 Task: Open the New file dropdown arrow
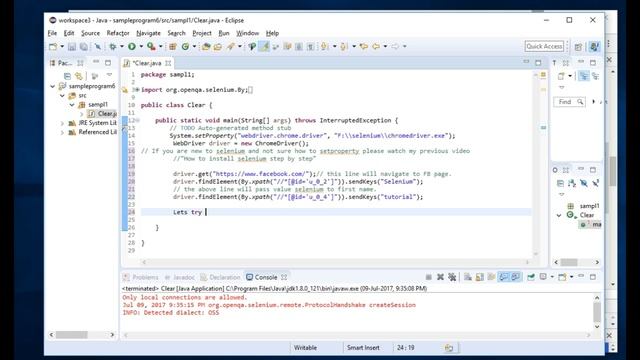[x=62, y=47]
